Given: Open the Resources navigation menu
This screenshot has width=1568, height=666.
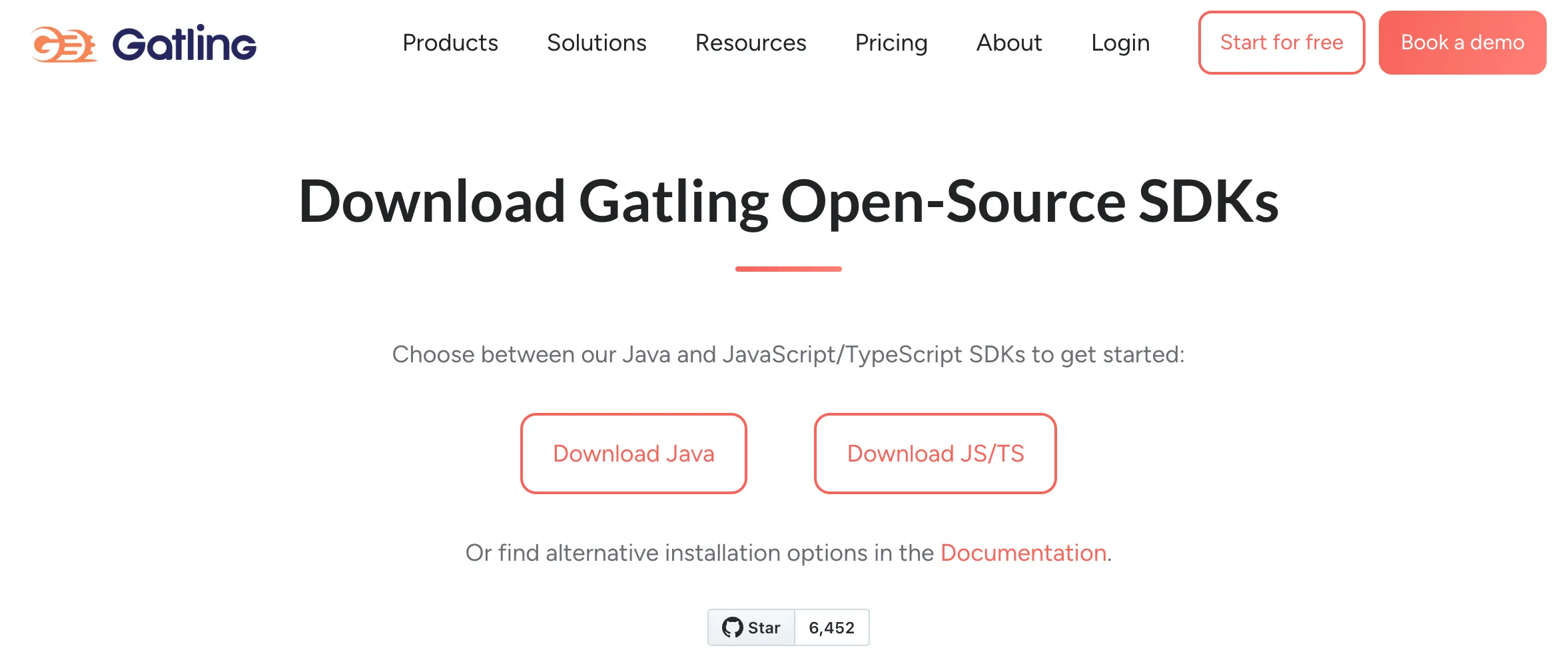Looking at the screenshot, I should 750,43.
